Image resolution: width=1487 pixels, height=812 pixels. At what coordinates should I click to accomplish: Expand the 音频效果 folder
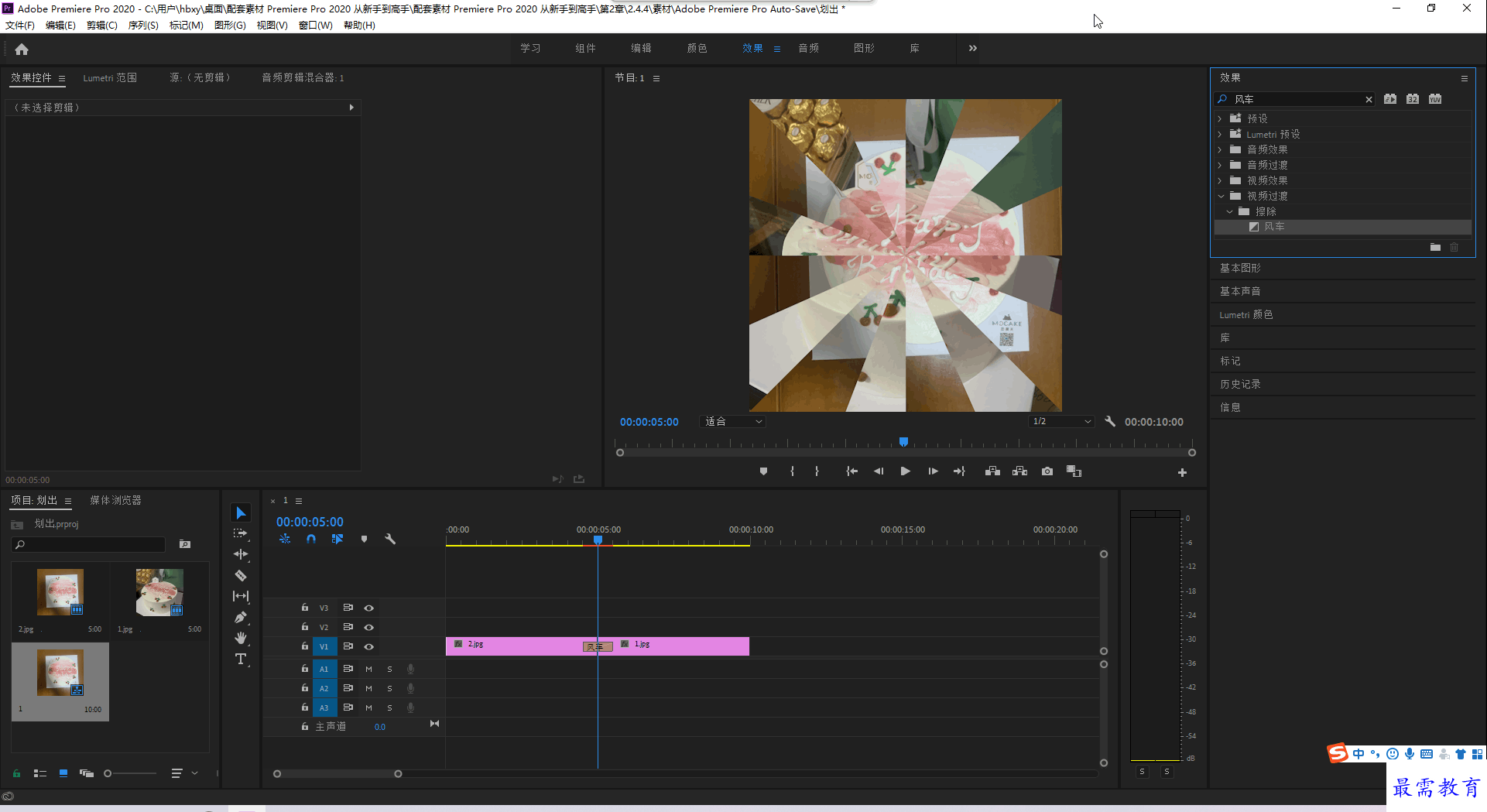tap(1220, 149)
